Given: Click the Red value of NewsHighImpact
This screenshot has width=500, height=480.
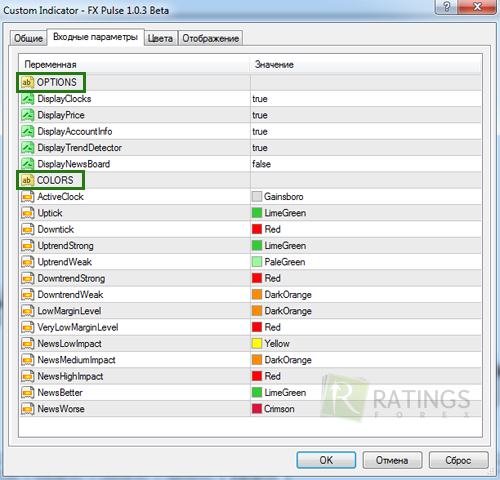Looking at the screenshot, I should pos(273,376).
